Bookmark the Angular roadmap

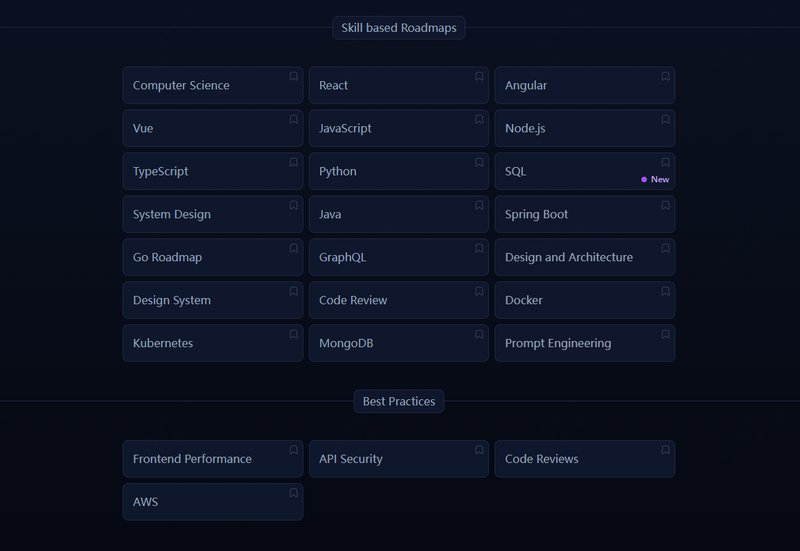[x=666, y=77]
